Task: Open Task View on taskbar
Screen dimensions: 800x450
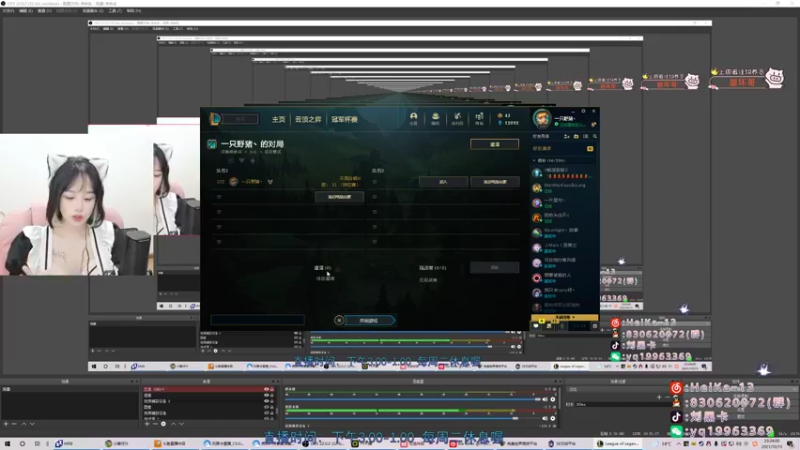Action: pos(37,444)
